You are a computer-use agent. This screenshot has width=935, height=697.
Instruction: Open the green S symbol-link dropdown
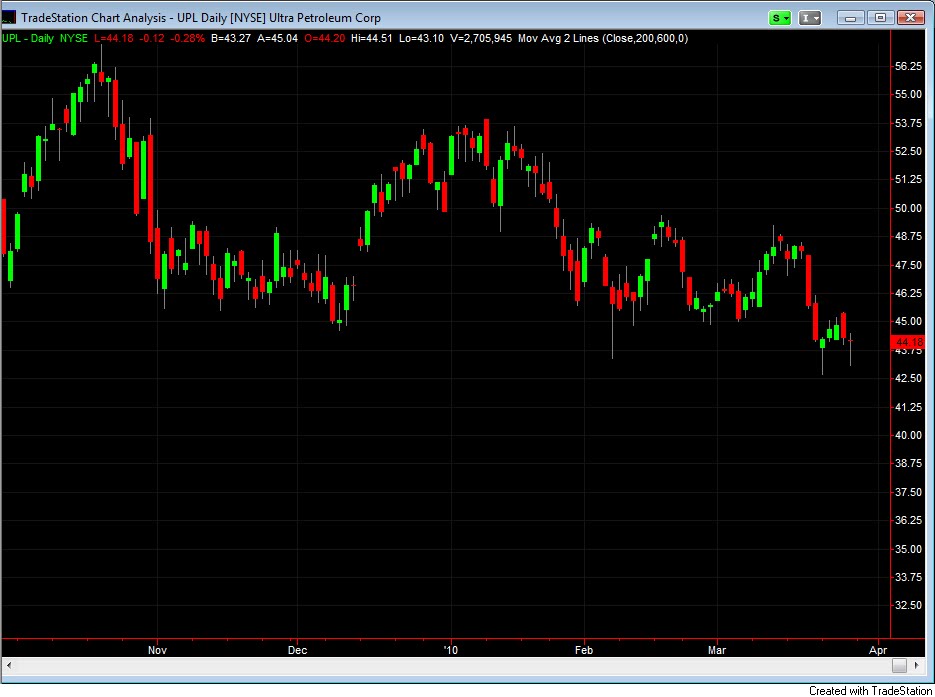779,18
